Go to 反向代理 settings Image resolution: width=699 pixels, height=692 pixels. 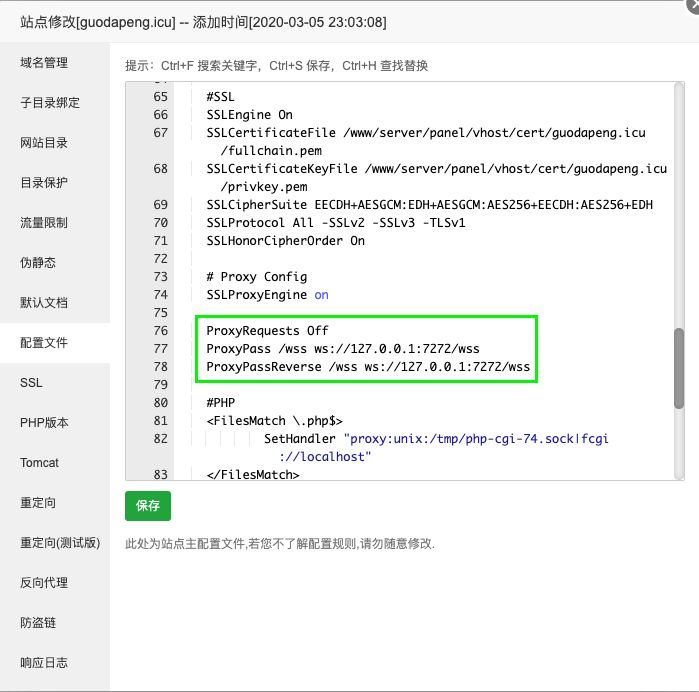[x=45, y=583]
